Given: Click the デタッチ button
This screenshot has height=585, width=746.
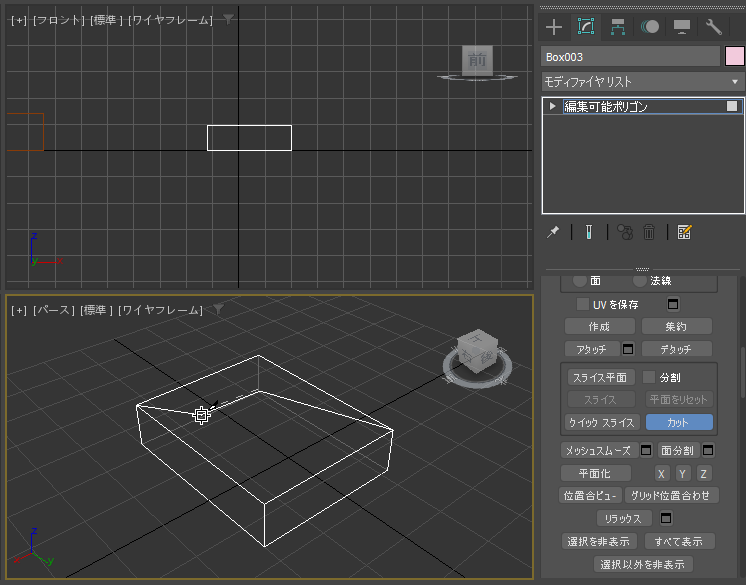Looking at the screenshot, I should coord(677,349).
